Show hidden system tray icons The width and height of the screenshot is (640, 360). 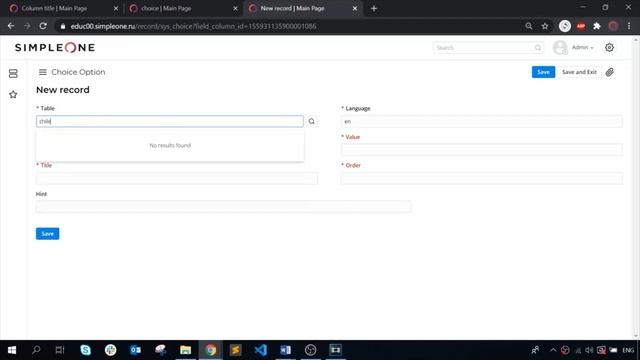click(x=553, y=350)
